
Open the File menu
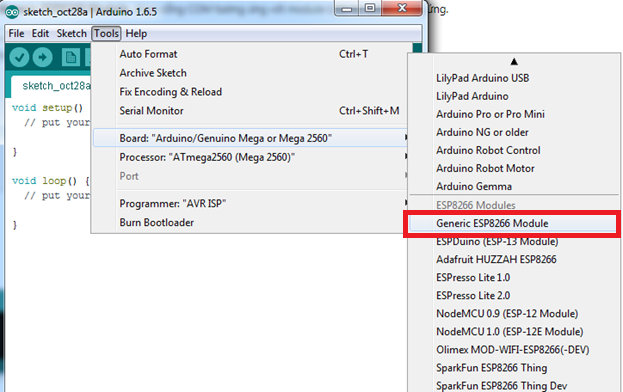[16, 33]
